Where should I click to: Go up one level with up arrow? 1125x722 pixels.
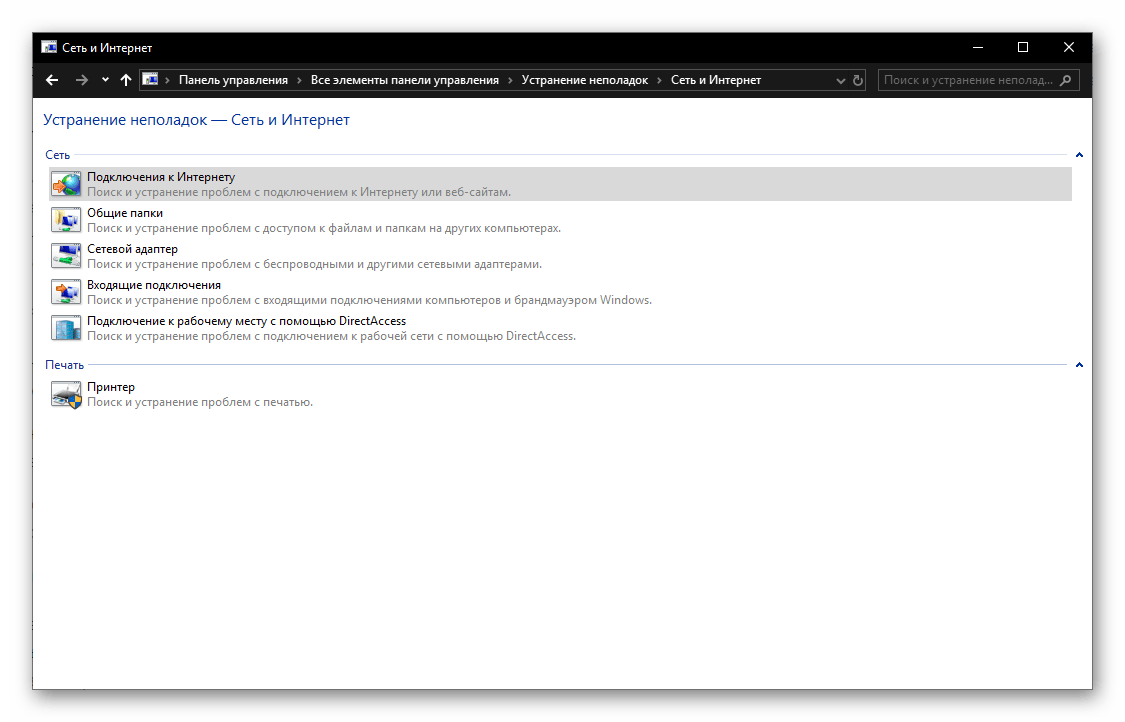click(x=126, y=80)
